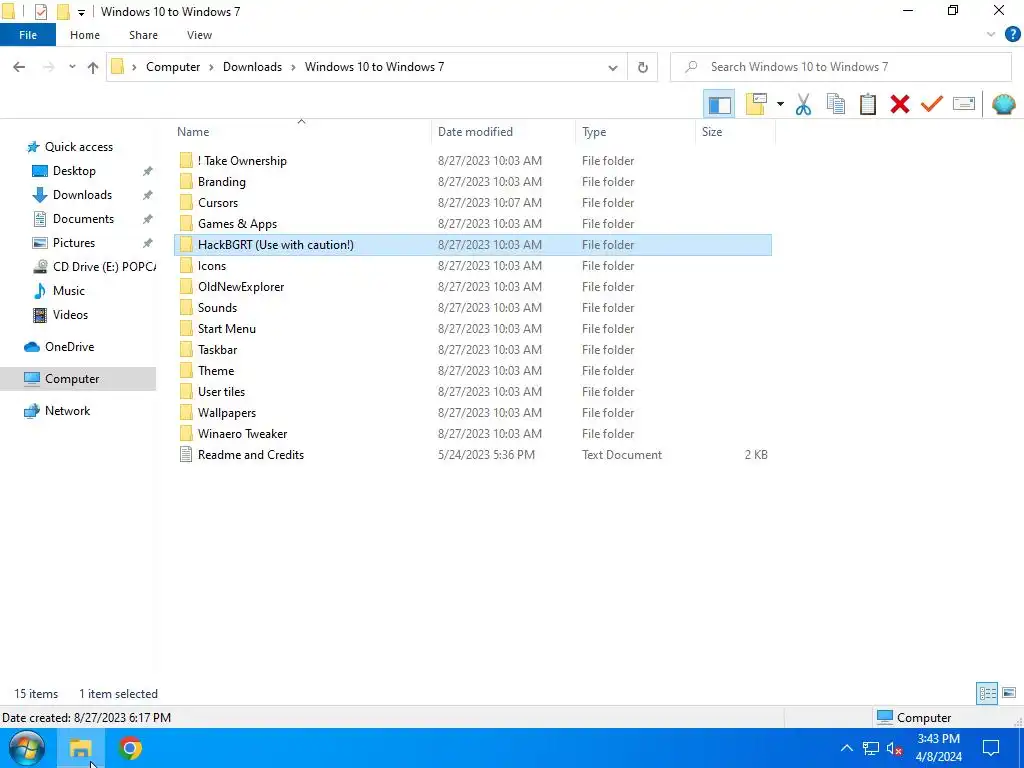This screenshot has height=768, width=1024.
Task: Select the Cursors folder
Action: click(x=473, y=202)
